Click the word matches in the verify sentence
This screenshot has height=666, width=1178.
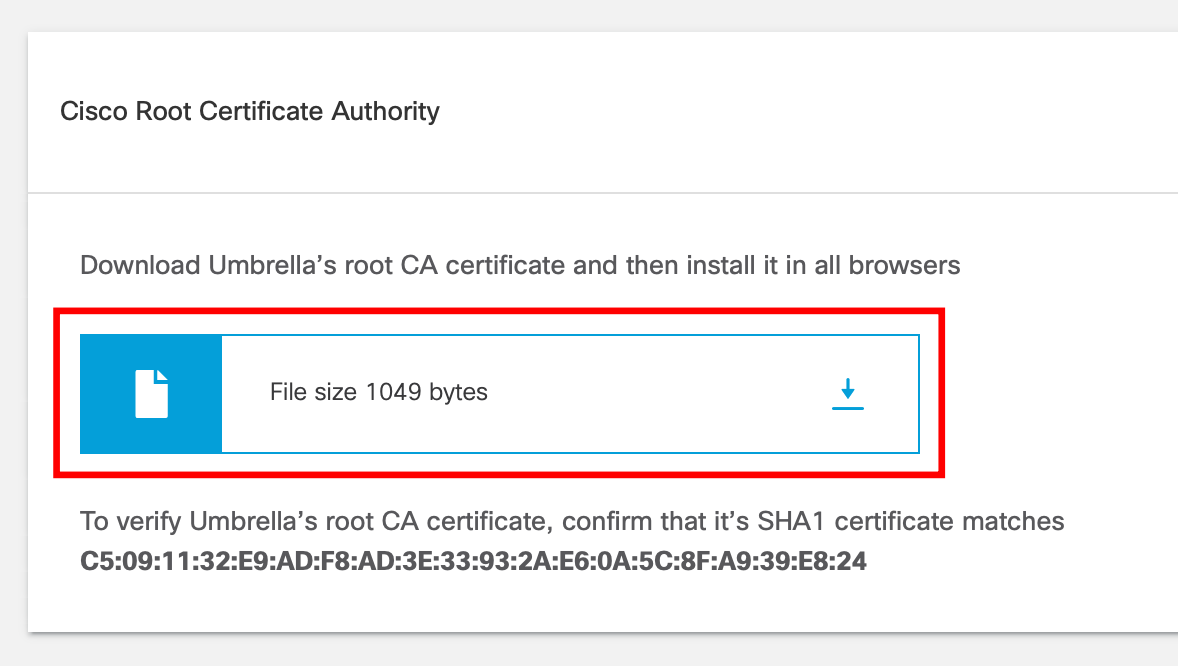(x=1013, y=522)
